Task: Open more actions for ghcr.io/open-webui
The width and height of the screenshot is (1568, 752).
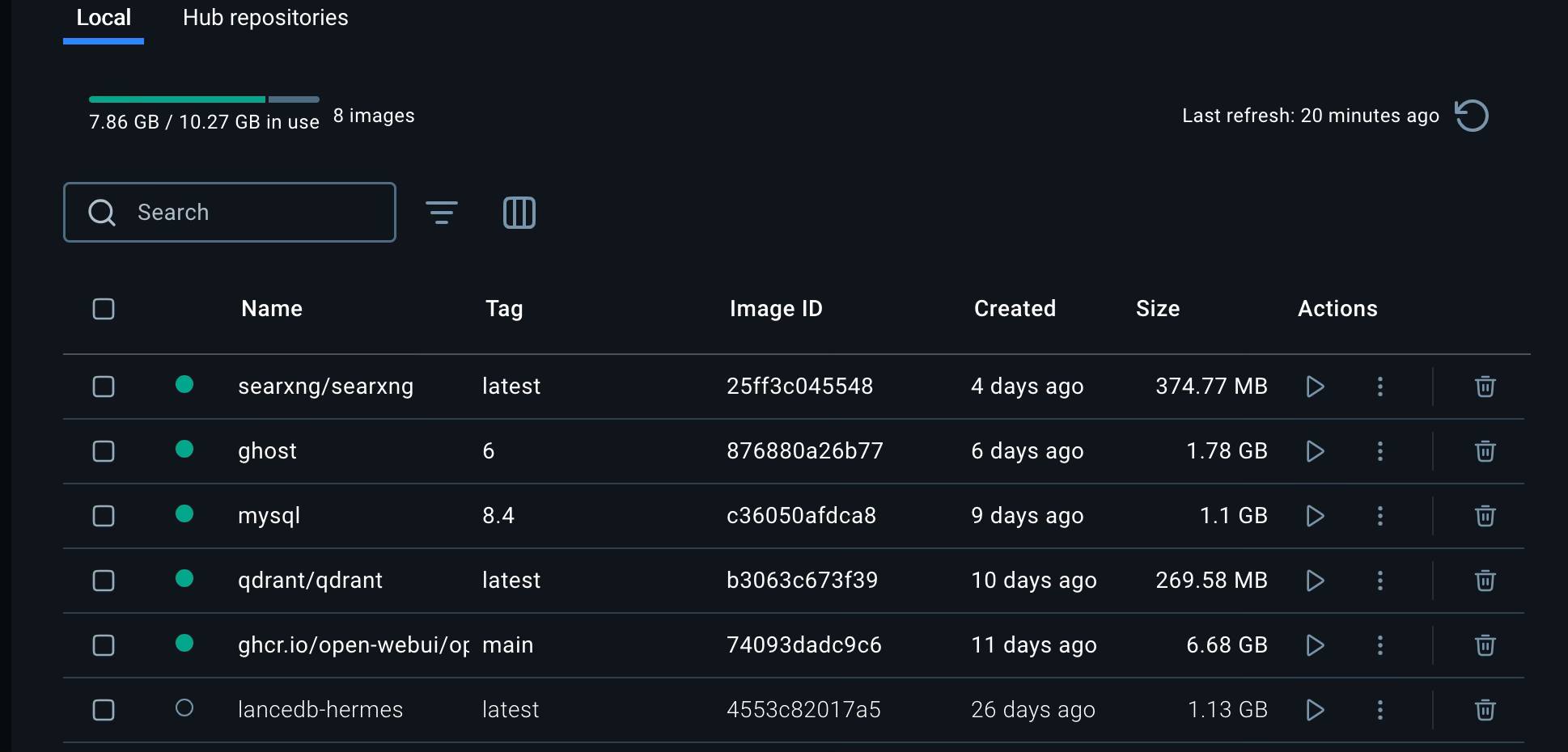Action: click(1380, 645)
